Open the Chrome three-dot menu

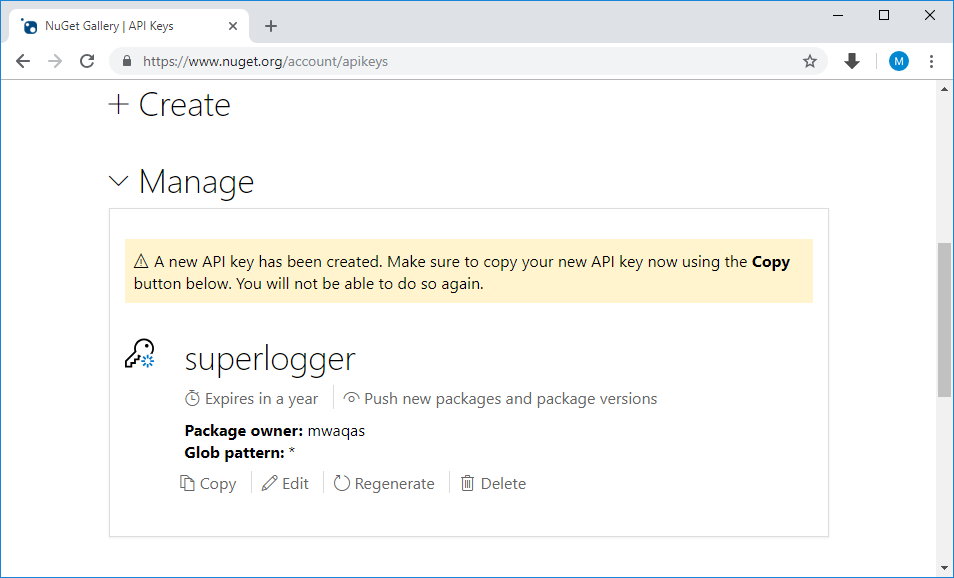tap(931, 61)
